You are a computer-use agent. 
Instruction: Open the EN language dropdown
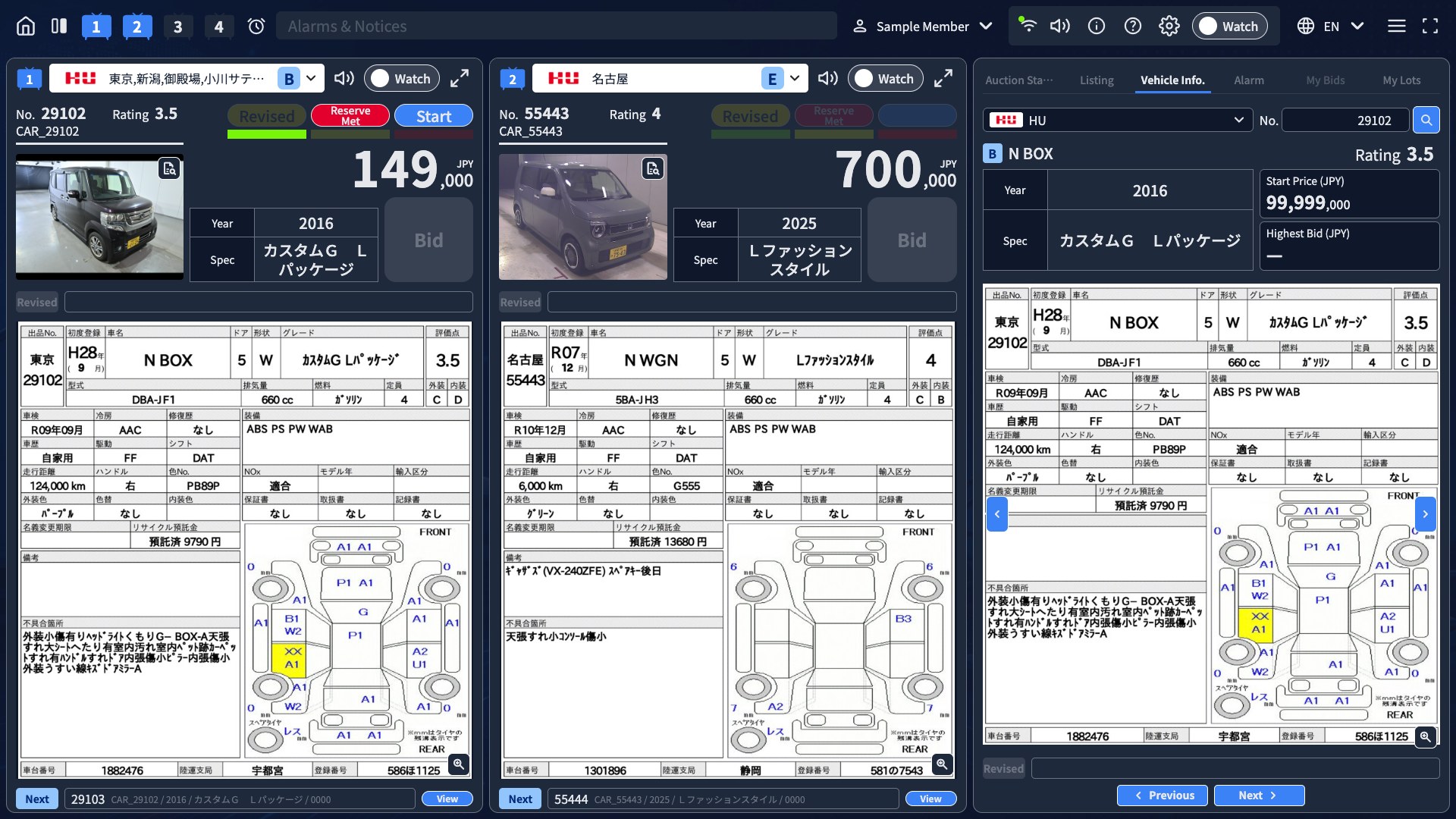(1331, 27)
